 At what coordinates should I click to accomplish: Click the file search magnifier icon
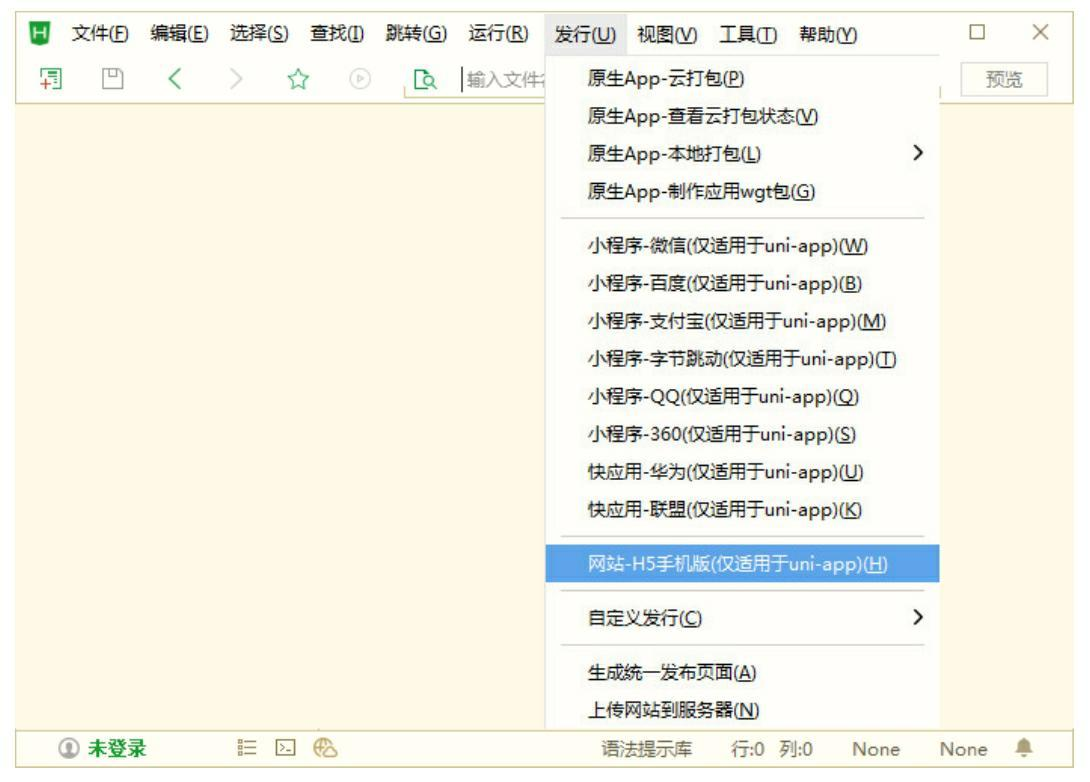pyautogui.click(x=424, y=79)
